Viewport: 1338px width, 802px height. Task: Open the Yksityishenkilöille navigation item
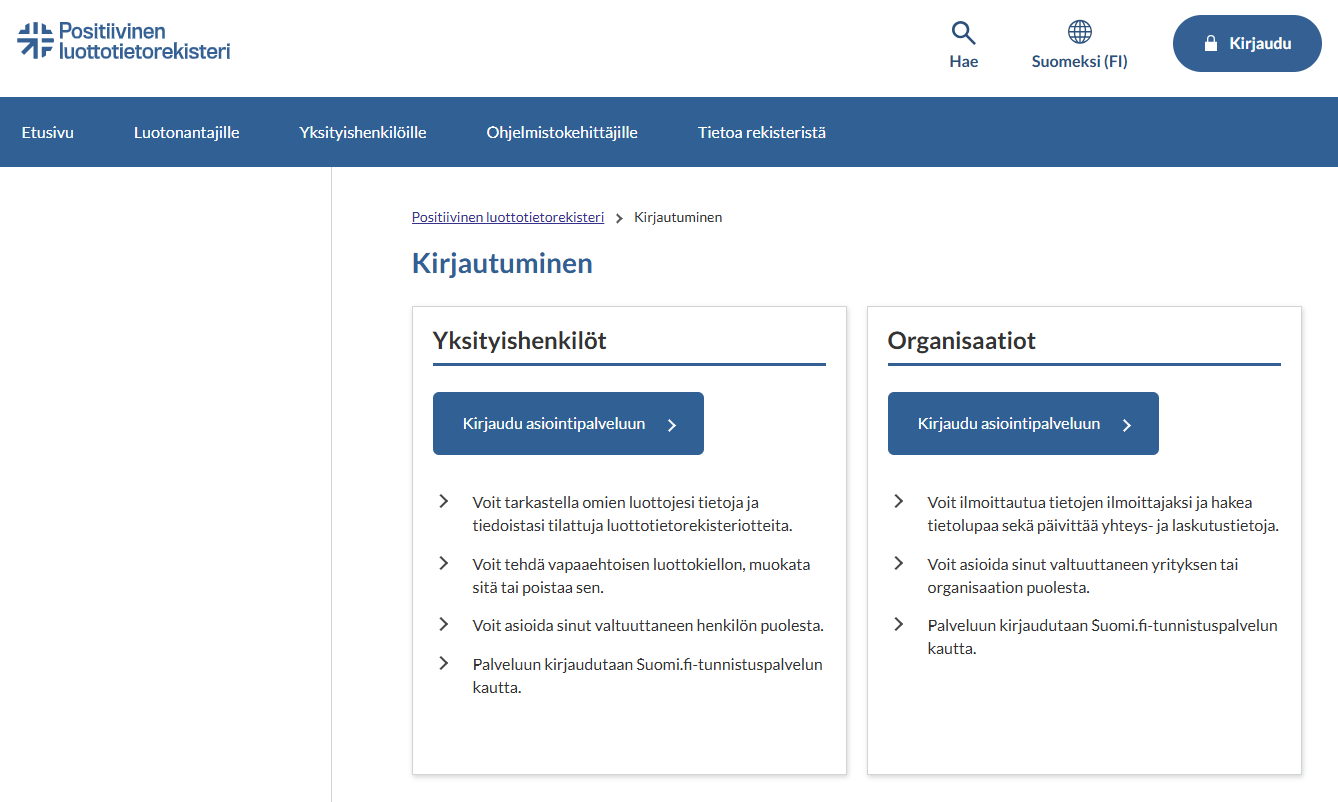tap(362, 131)
